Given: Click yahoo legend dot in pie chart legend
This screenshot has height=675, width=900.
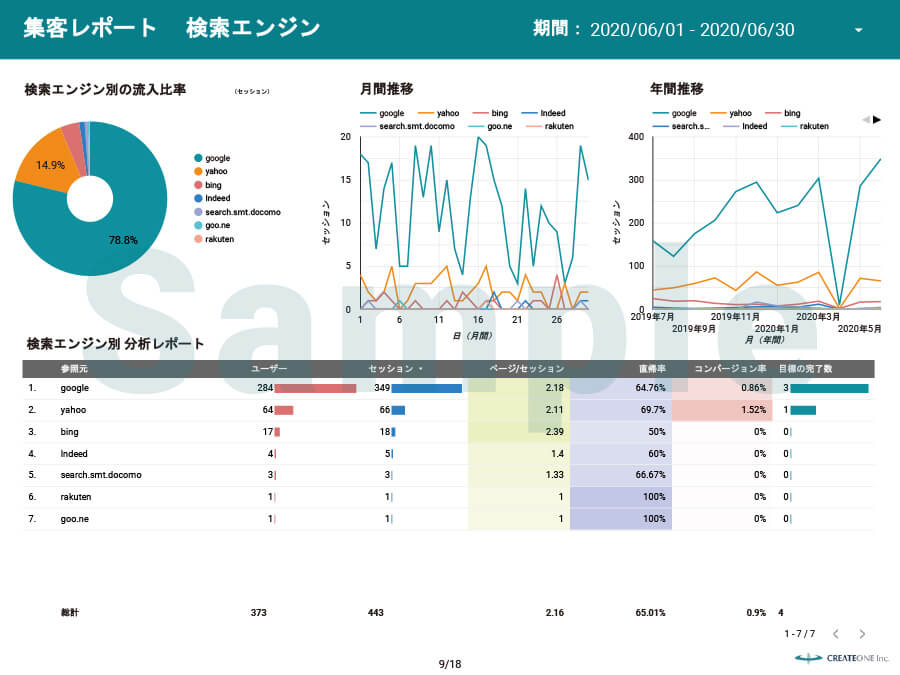Looking at the screenshot, I should (198, 172).
